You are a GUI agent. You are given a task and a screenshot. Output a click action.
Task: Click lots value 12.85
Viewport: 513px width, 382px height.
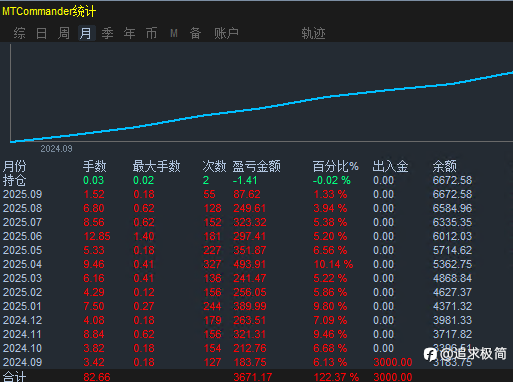tap(97, 236)
